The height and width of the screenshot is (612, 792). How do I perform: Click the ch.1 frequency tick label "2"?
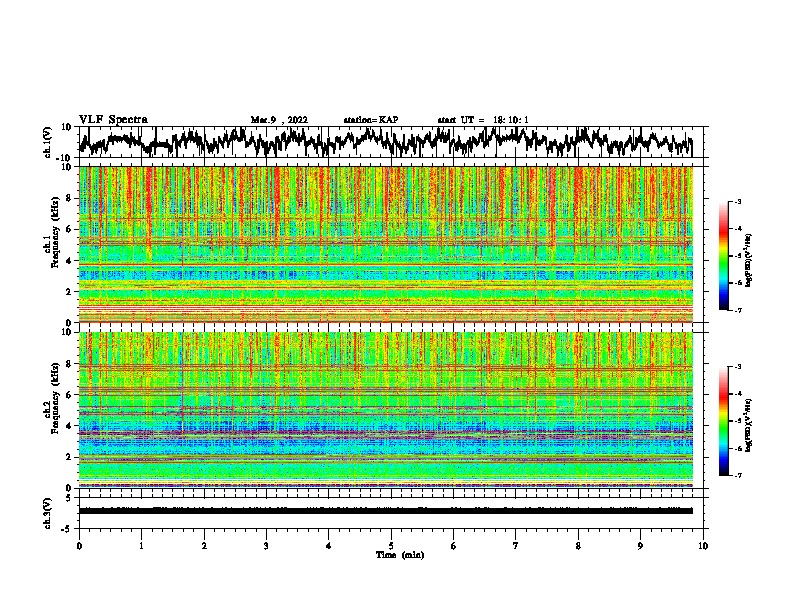[70, 291]
